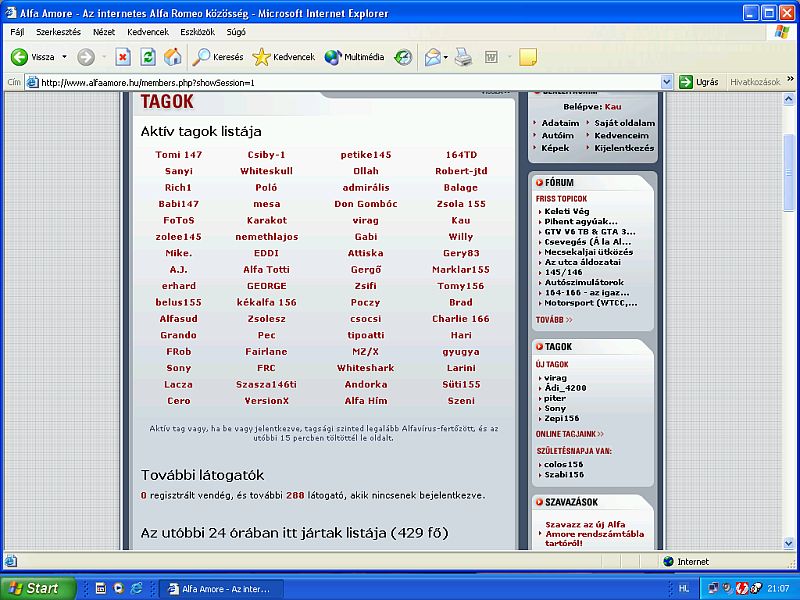Open the Súgó menu
The image size is (800, 600).
click(x=236, y=32)
